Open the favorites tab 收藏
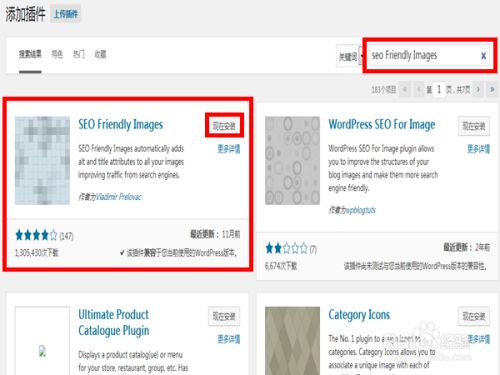 (100, 54)
